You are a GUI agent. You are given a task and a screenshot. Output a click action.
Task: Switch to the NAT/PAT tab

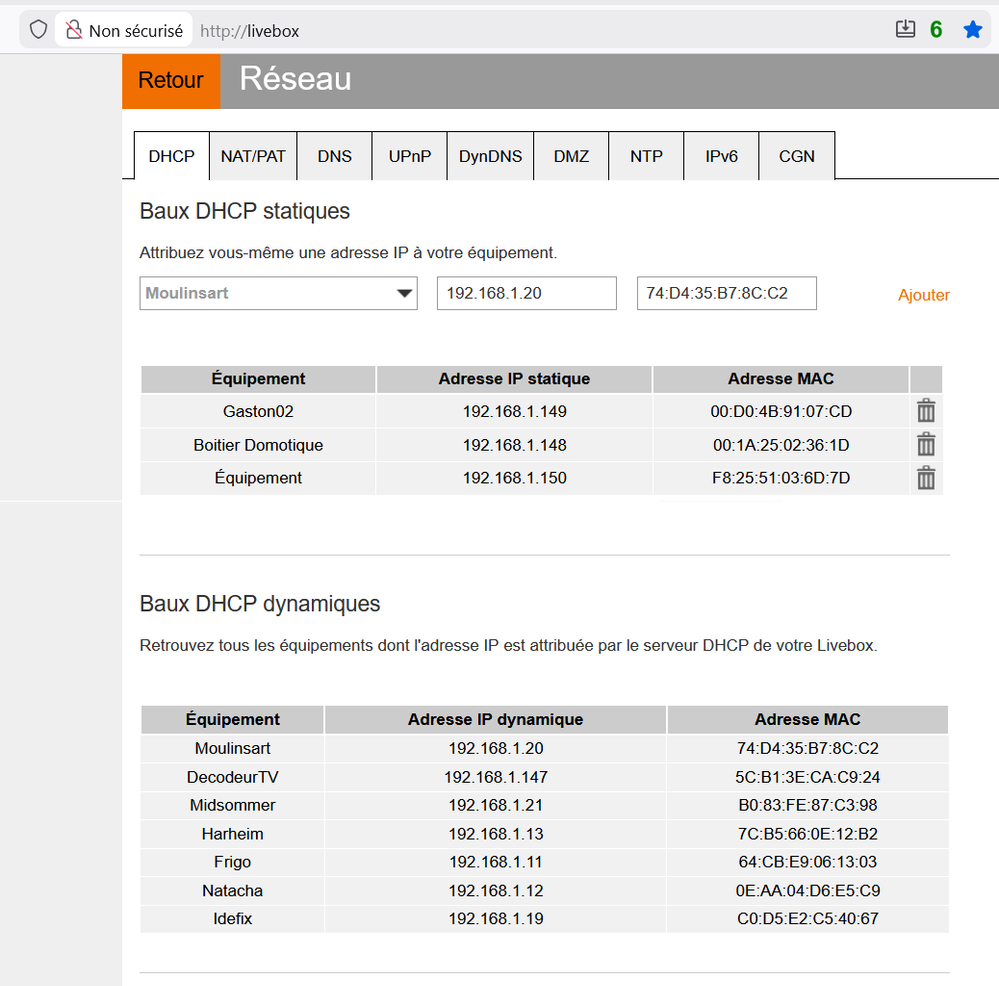tap(253, 156)
